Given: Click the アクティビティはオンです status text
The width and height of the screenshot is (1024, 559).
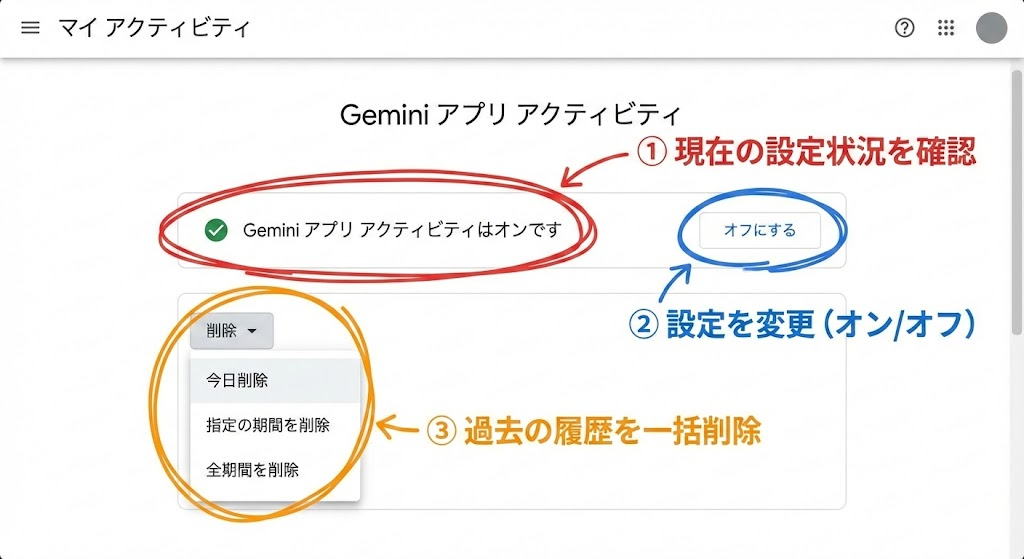Looking at the screenshot, I should click(402, 230).
